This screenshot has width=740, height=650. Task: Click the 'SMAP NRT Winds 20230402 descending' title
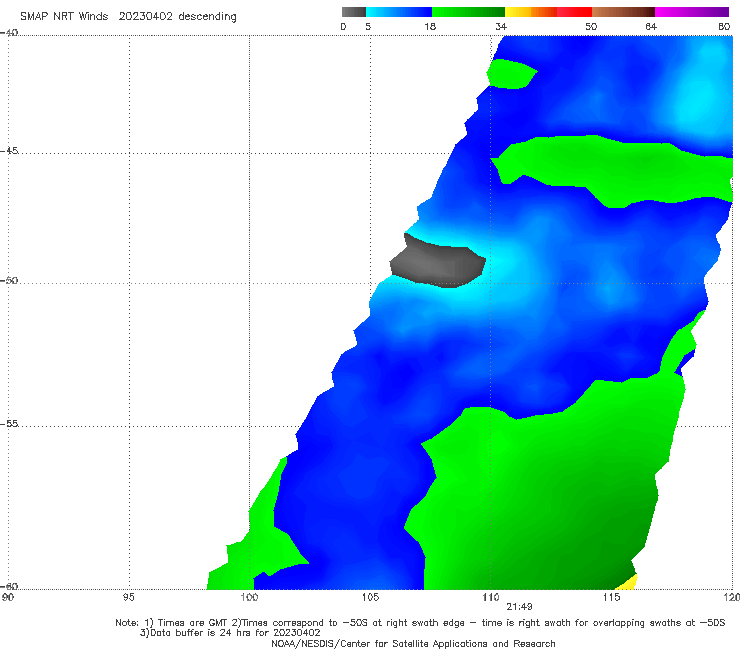coord(128,17)
